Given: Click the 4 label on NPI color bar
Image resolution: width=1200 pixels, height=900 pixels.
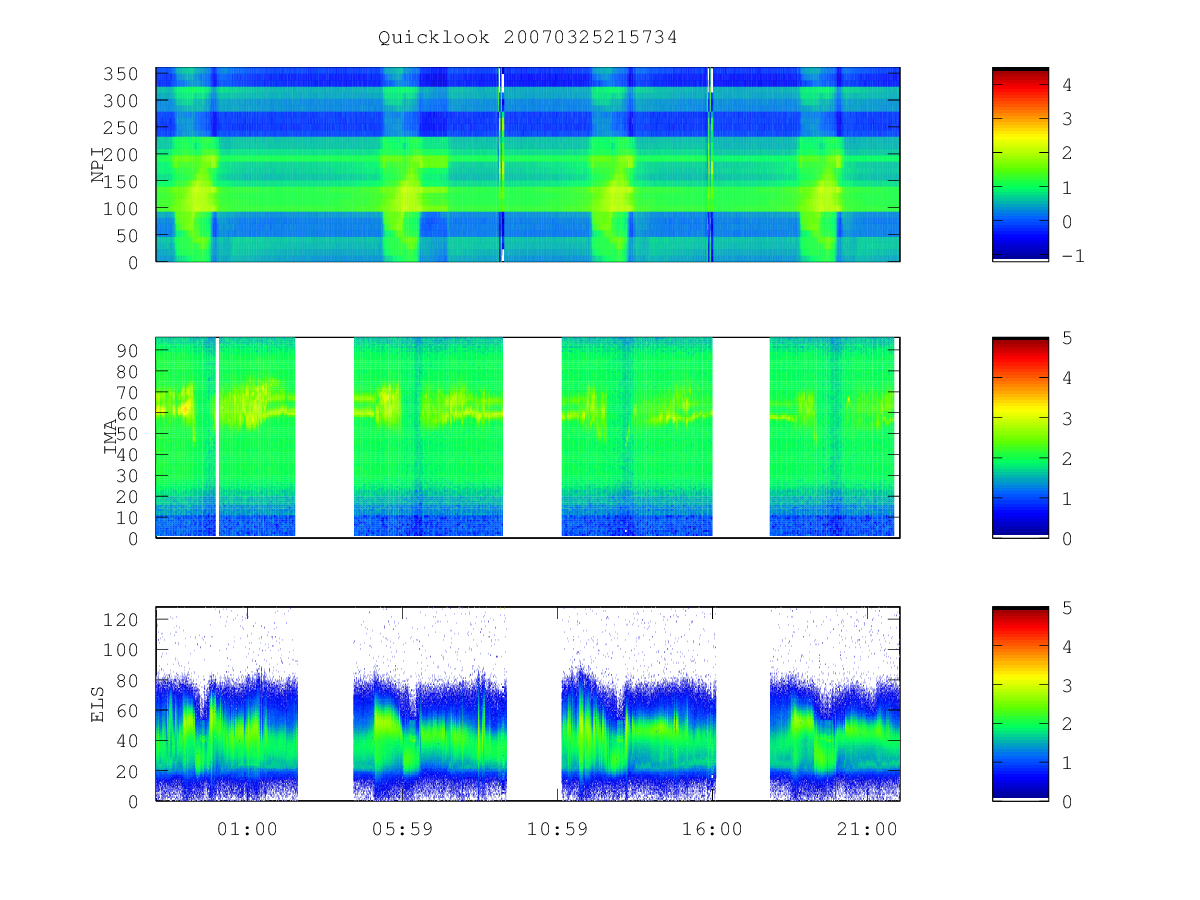Looking at the screenshot, I should tap(1068, 85).
